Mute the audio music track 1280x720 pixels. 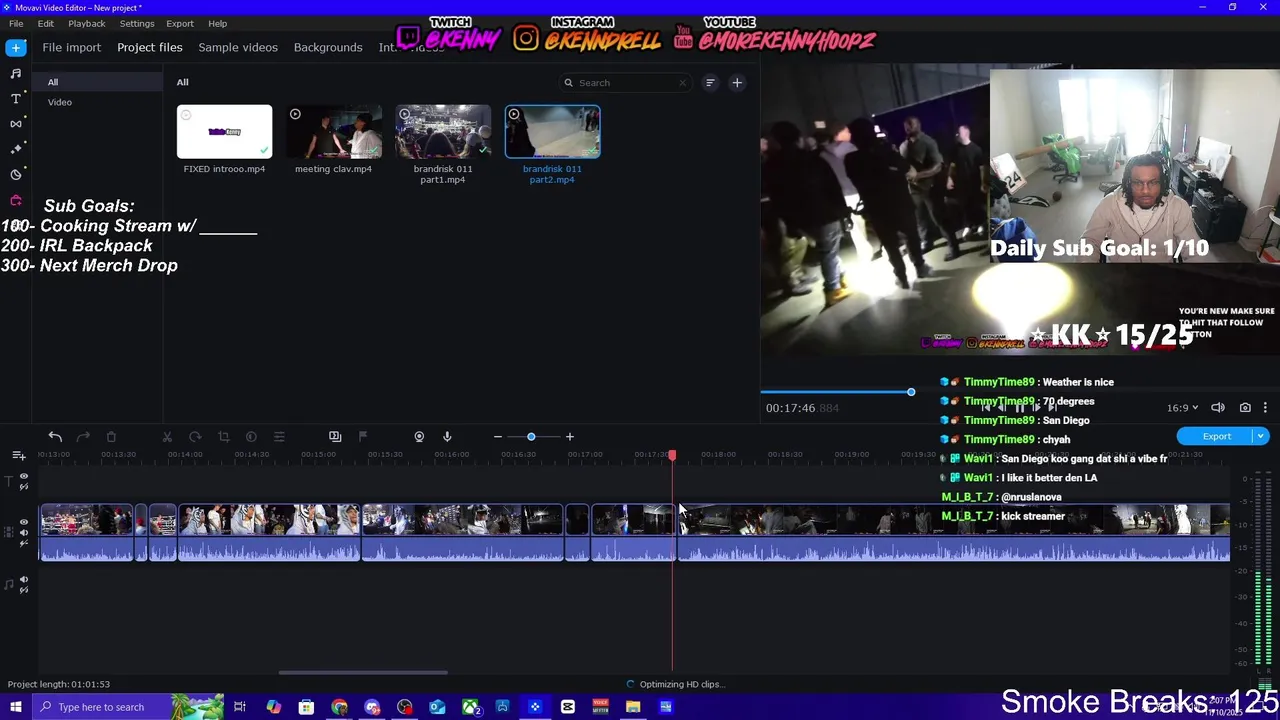pyautogui.click(x=24, y=580)
